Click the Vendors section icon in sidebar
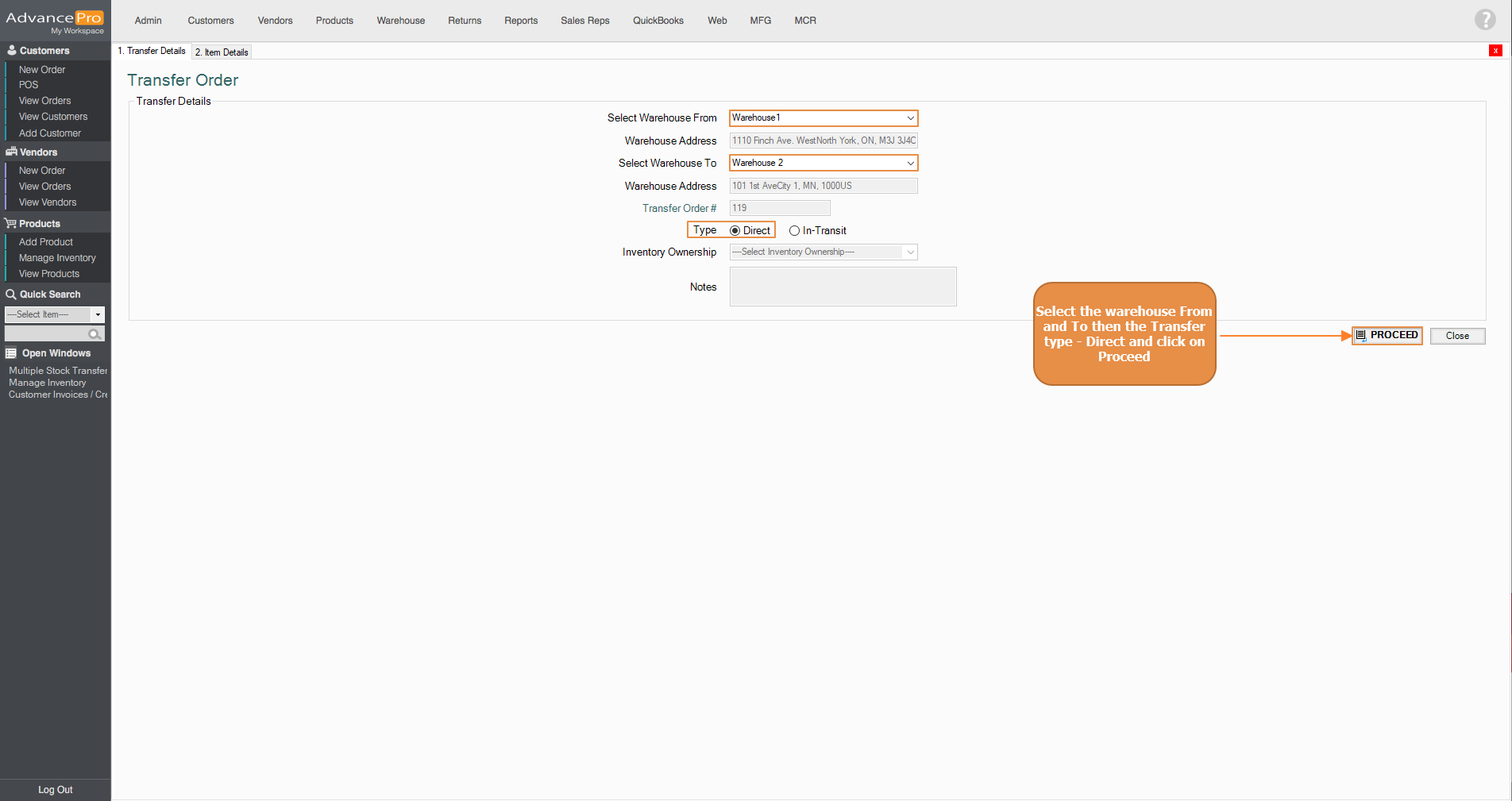This screenshot has width=1512, height=801. (11, 152)
